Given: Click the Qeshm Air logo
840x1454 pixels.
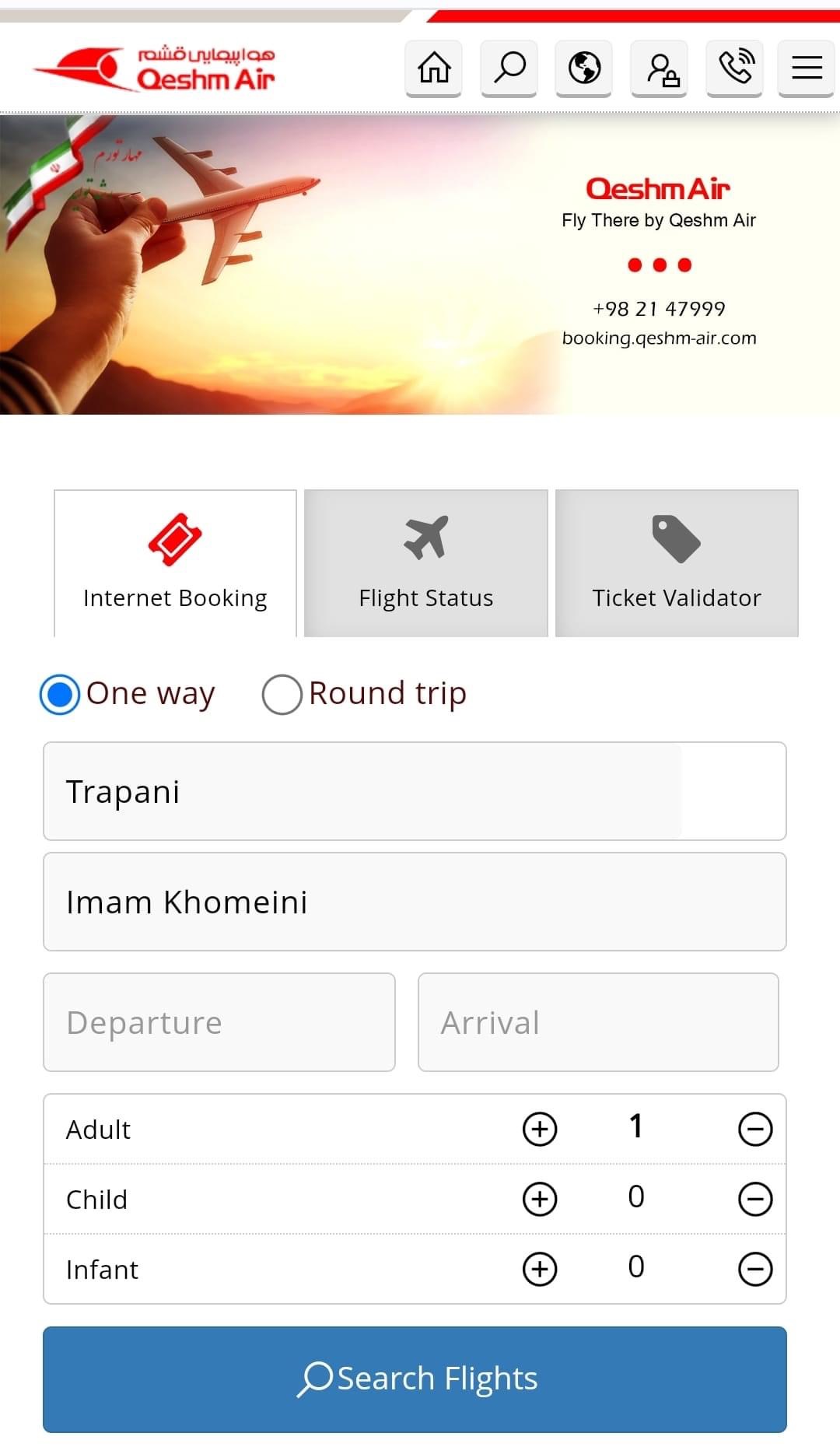Looking at the screenshot, I should pos(156,68).
